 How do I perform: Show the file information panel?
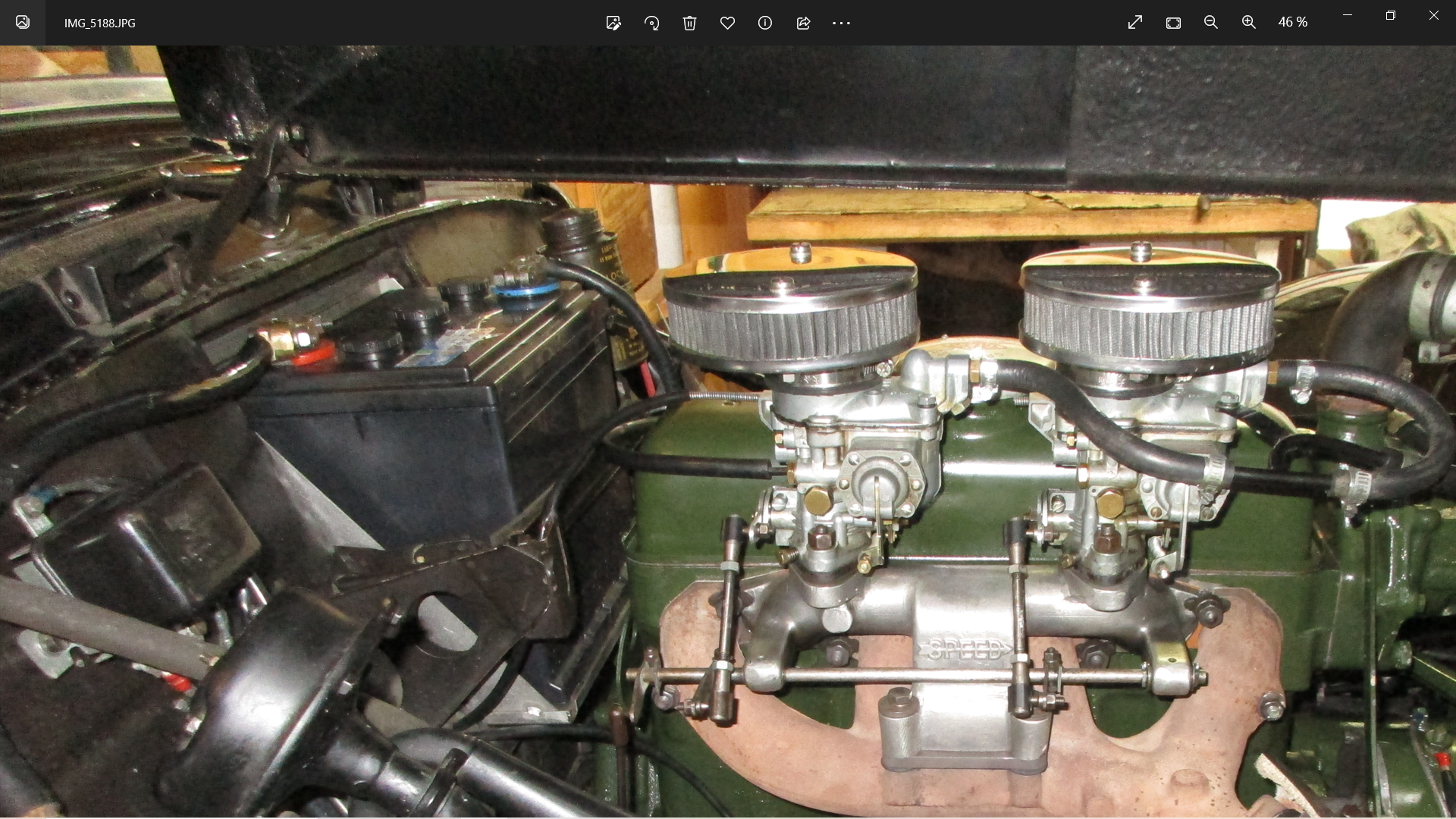click(x=765, y=23)
